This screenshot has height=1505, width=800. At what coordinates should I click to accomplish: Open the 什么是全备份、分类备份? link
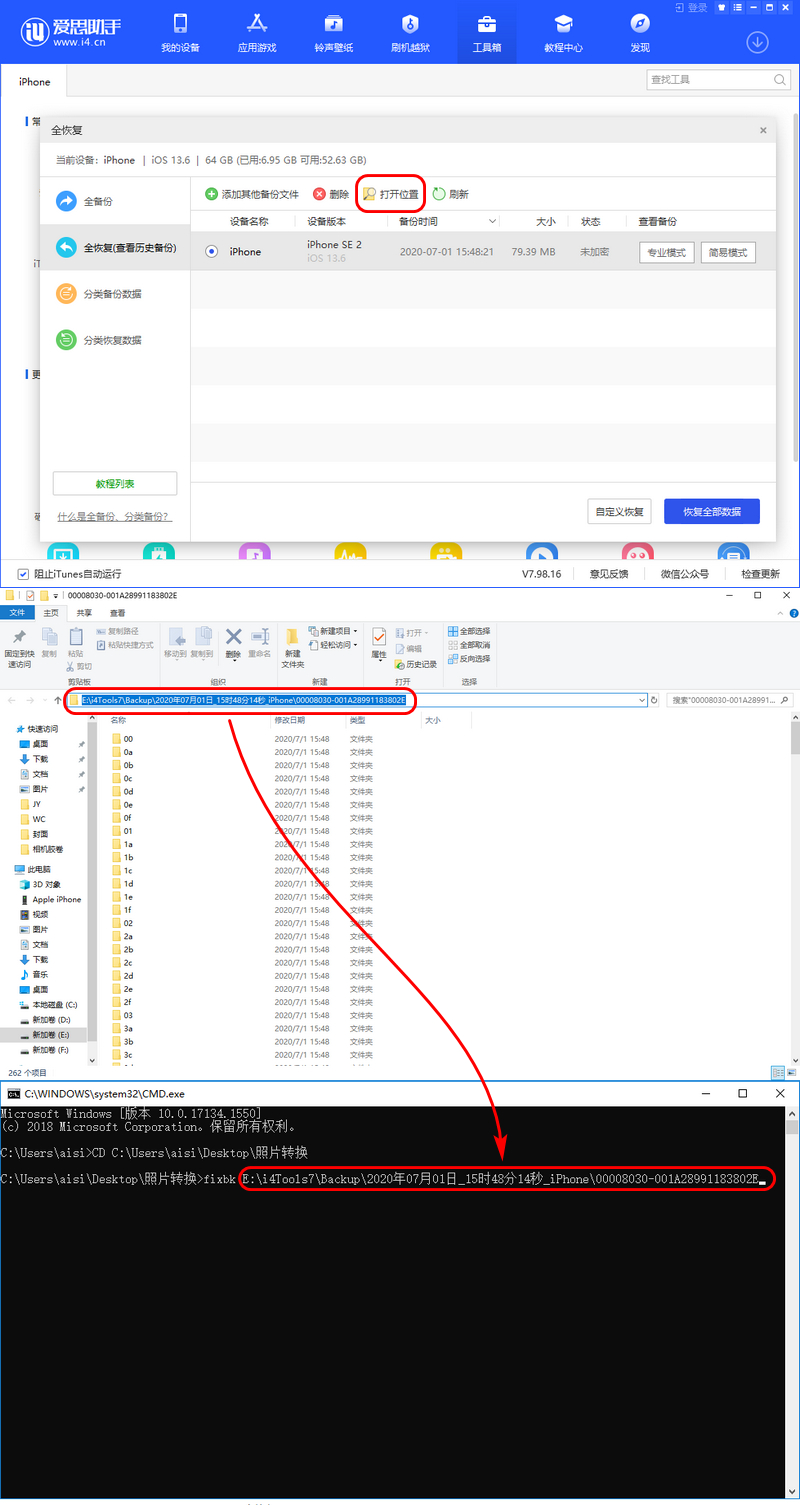[113, 517]
